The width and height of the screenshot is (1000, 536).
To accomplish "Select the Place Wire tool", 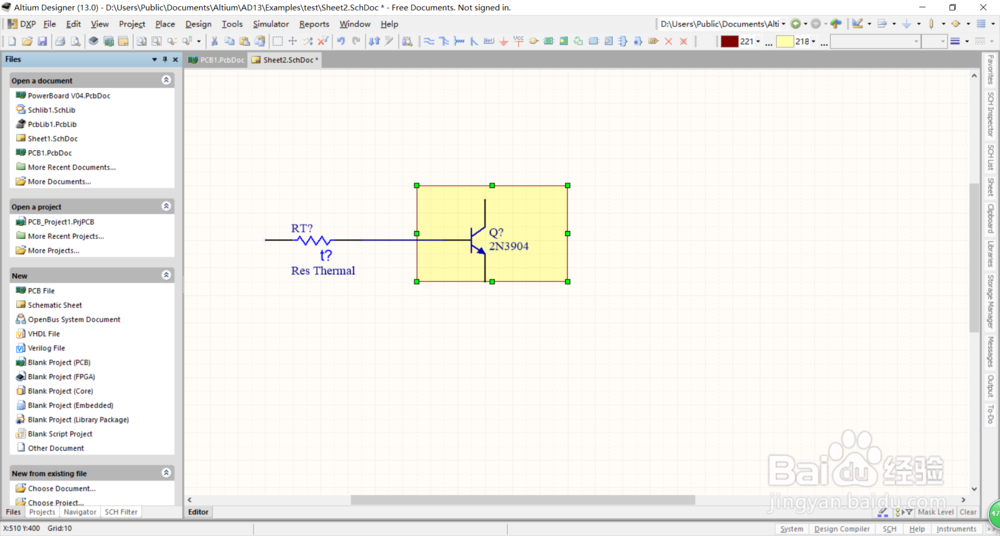I will tap(429, 41).
